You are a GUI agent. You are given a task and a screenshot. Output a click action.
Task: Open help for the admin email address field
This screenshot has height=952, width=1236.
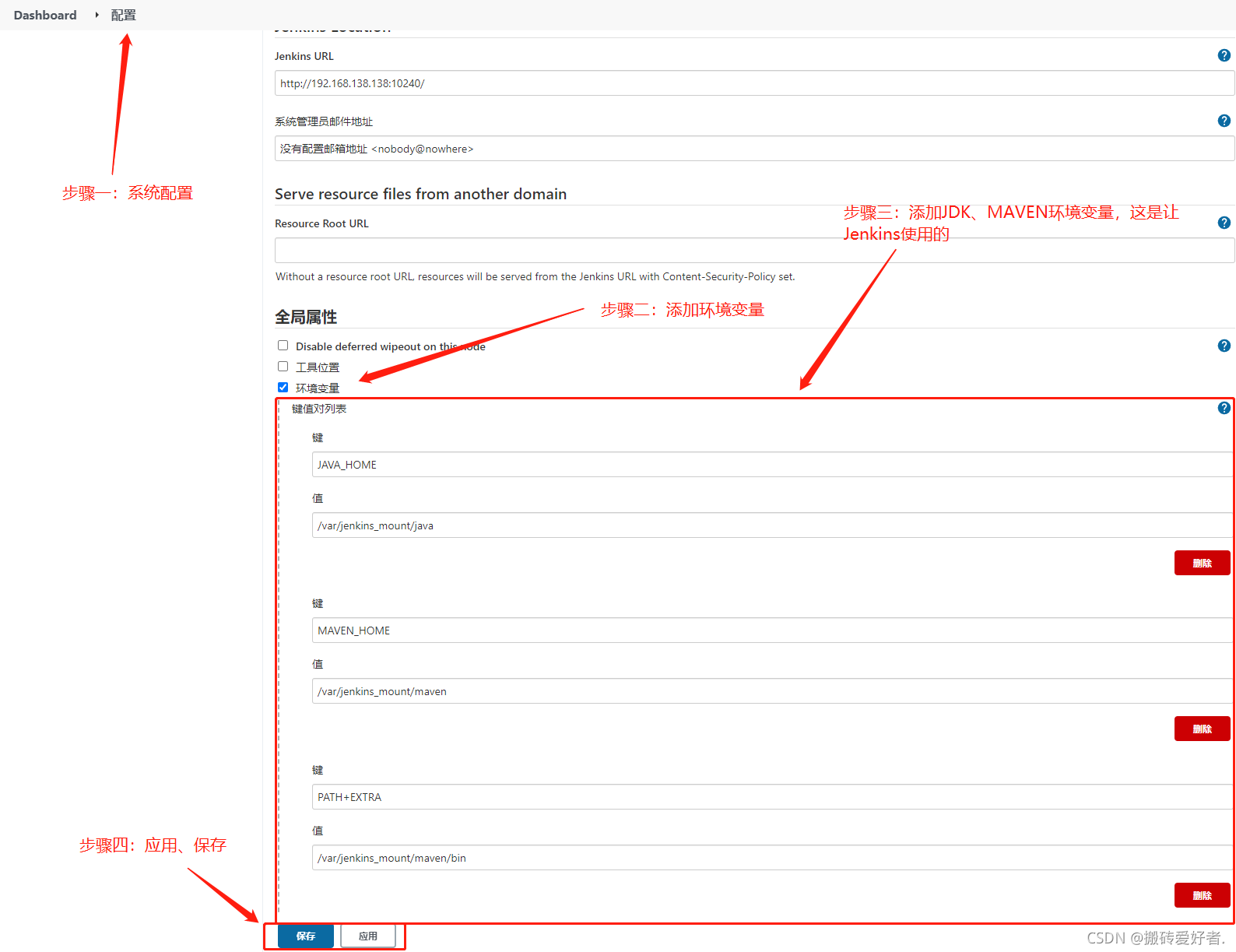1224,121
